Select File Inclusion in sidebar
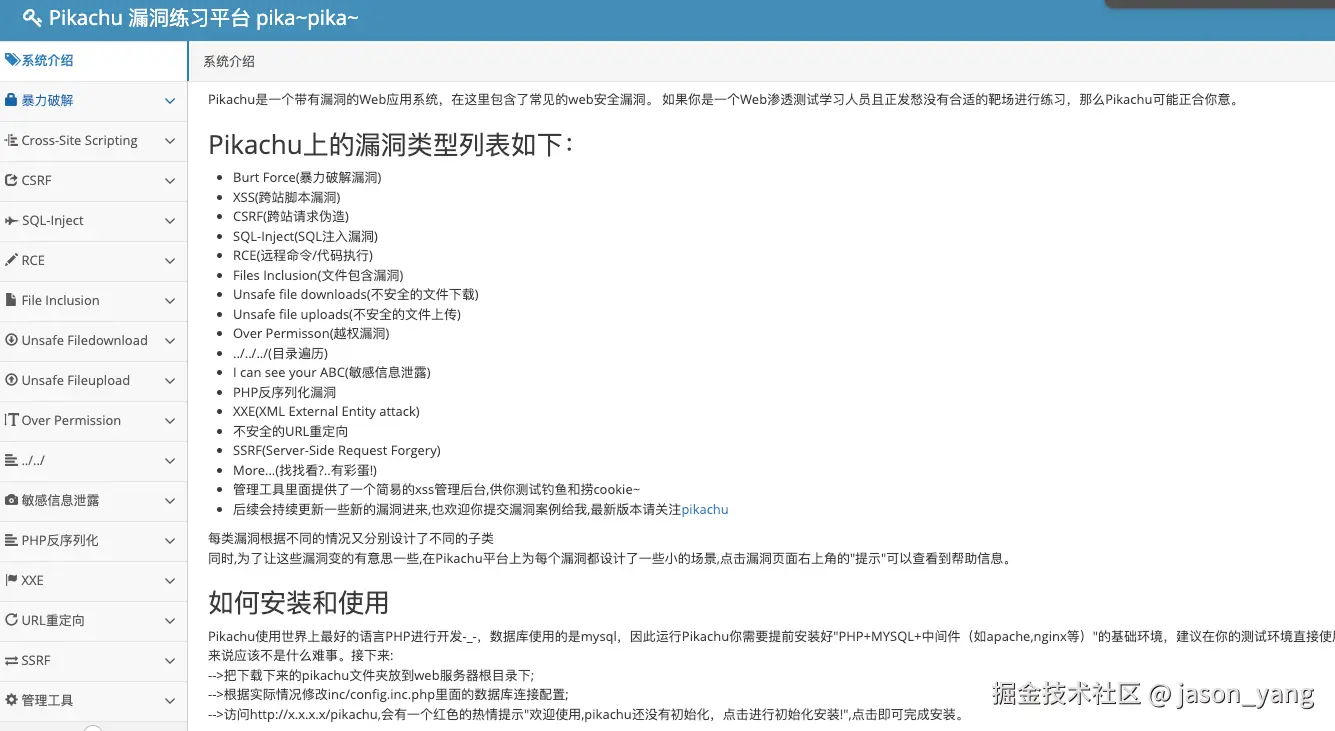Viewport: 1335px width, 731px height. (x=93, y=300)
